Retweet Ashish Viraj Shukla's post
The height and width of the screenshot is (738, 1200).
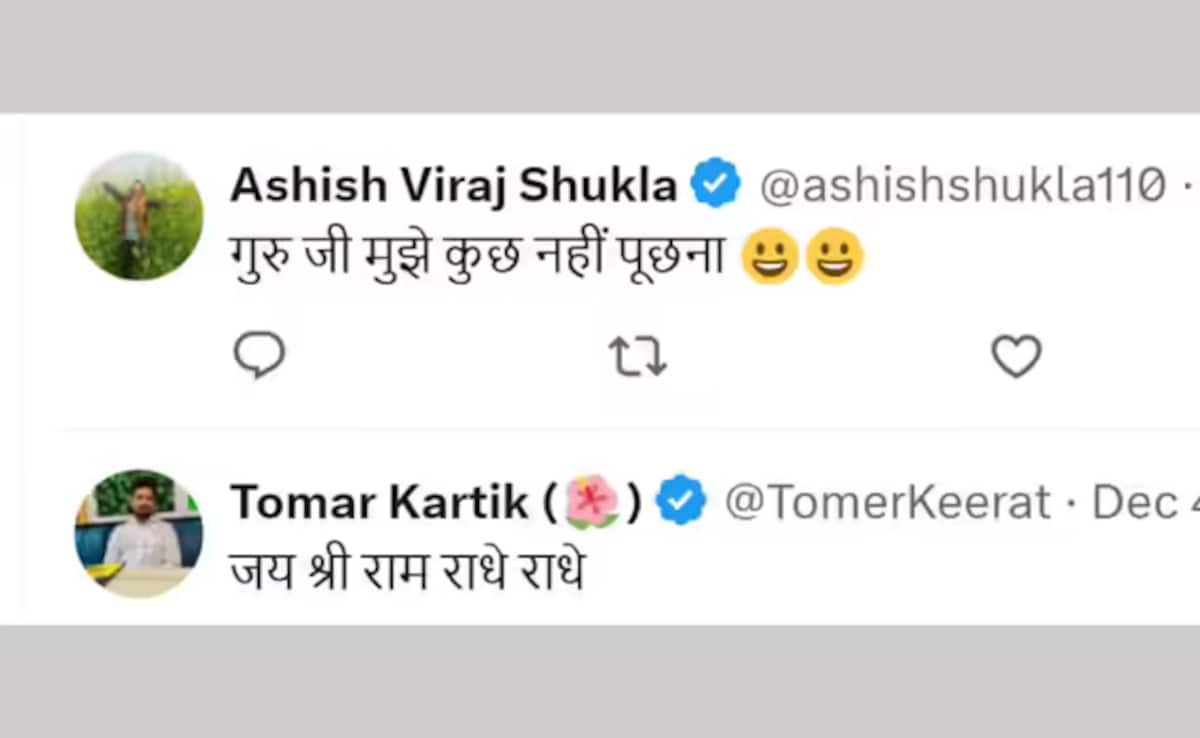[x=638, y=356]
